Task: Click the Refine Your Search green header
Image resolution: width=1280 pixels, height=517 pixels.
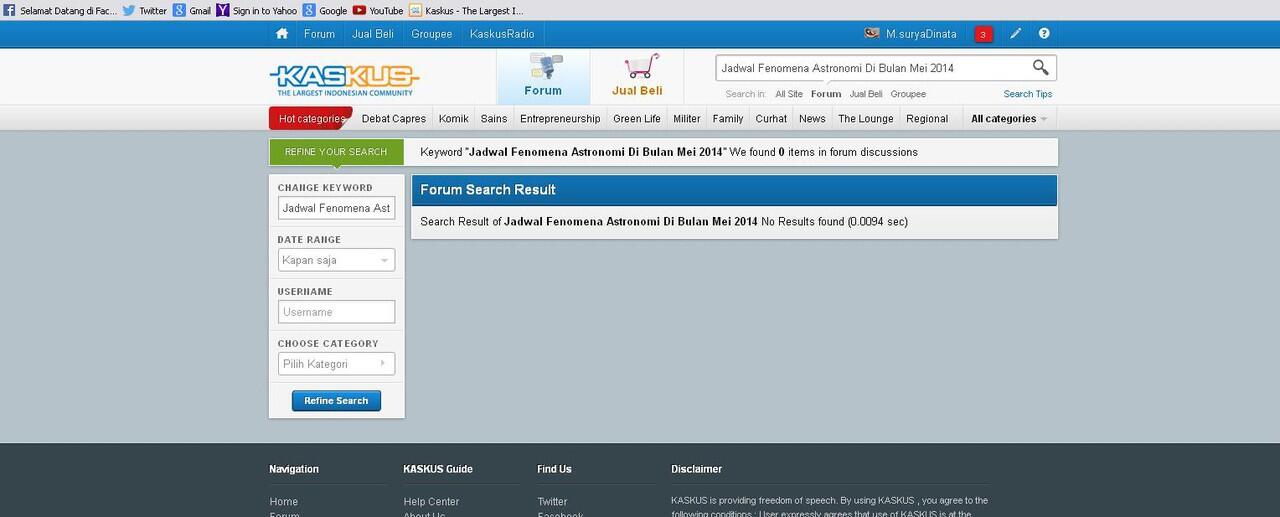Action: click(336, 152)
